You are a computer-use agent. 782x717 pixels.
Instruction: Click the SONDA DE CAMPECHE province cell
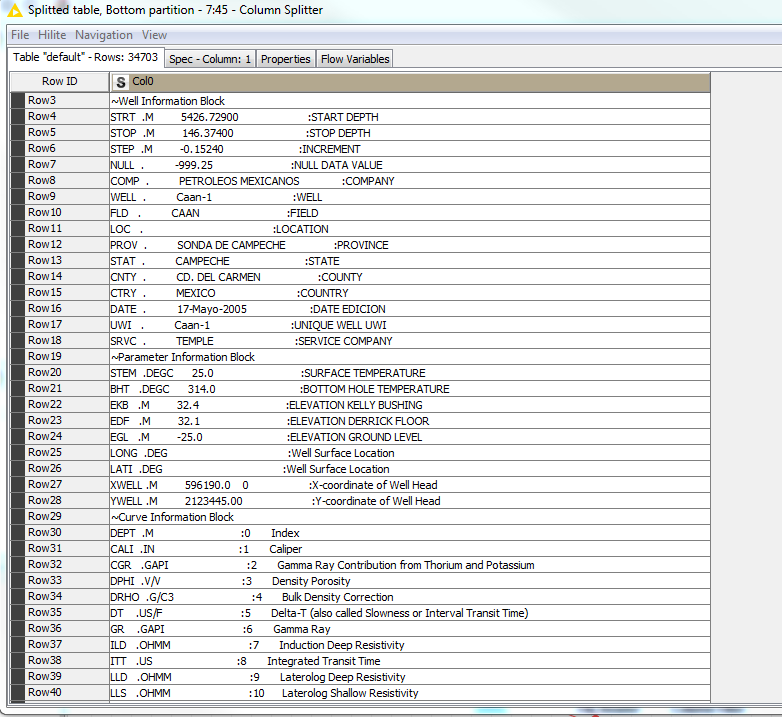[410, 245]
